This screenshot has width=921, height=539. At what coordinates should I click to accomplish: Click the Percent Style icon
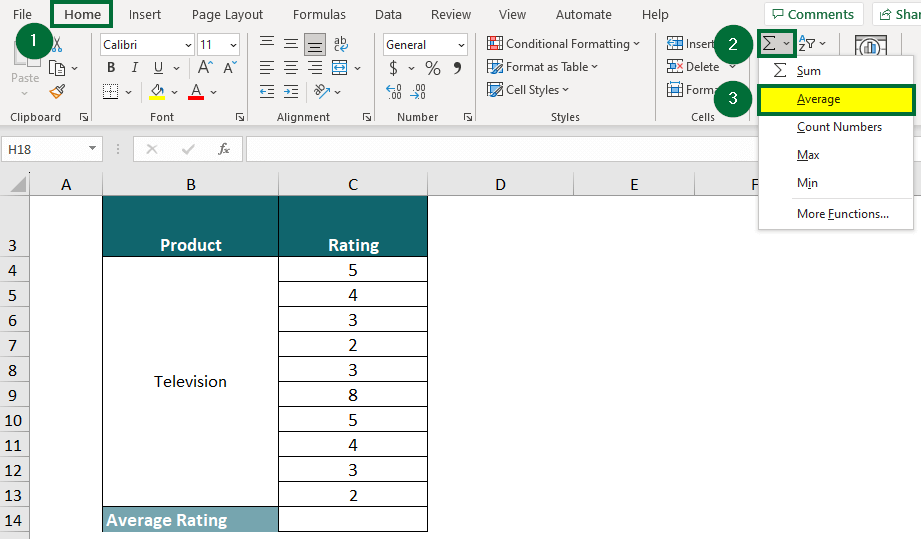click(x=432, y=68)
